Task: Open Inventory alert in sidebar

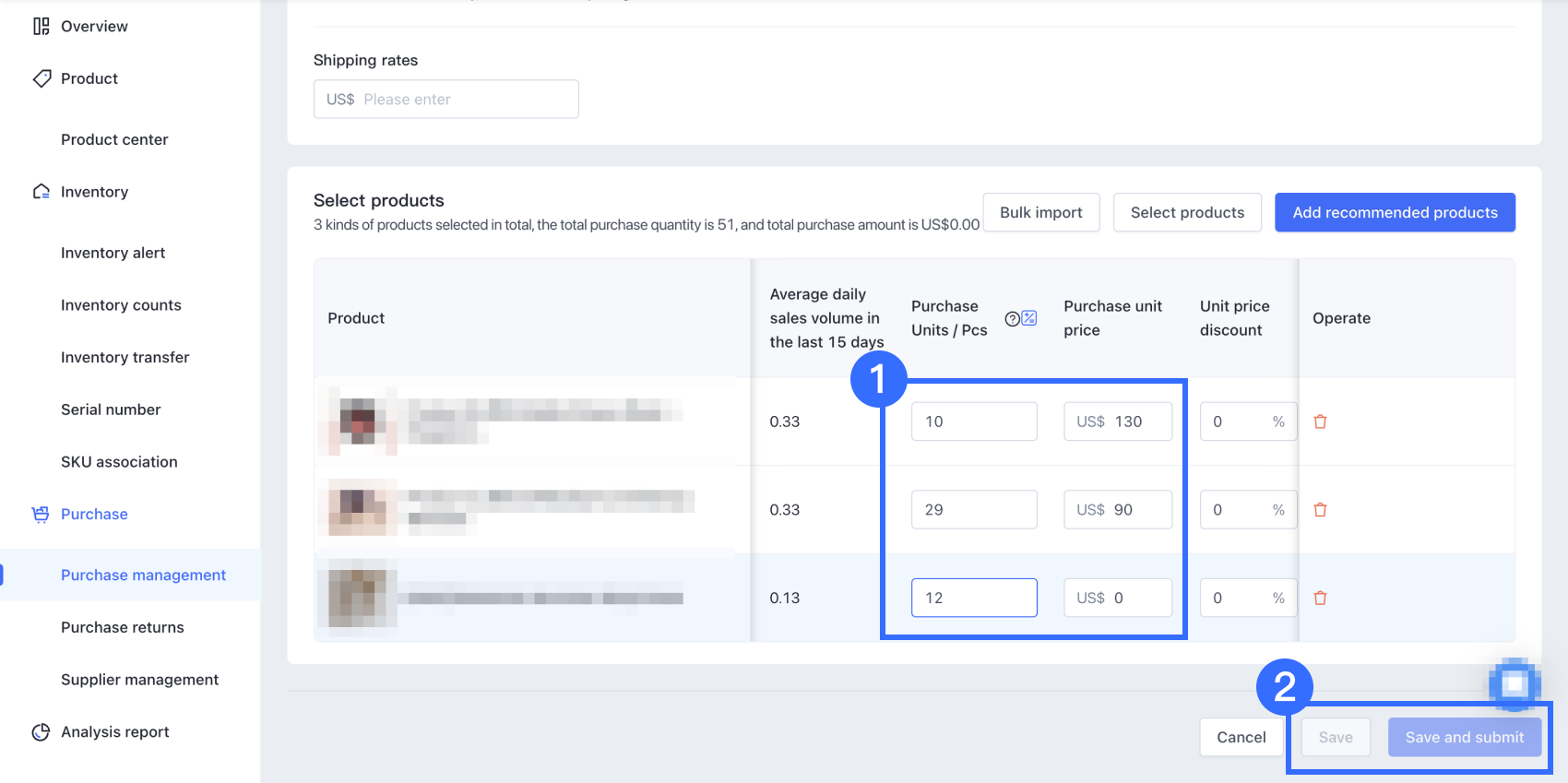Action: click(113, 253)
